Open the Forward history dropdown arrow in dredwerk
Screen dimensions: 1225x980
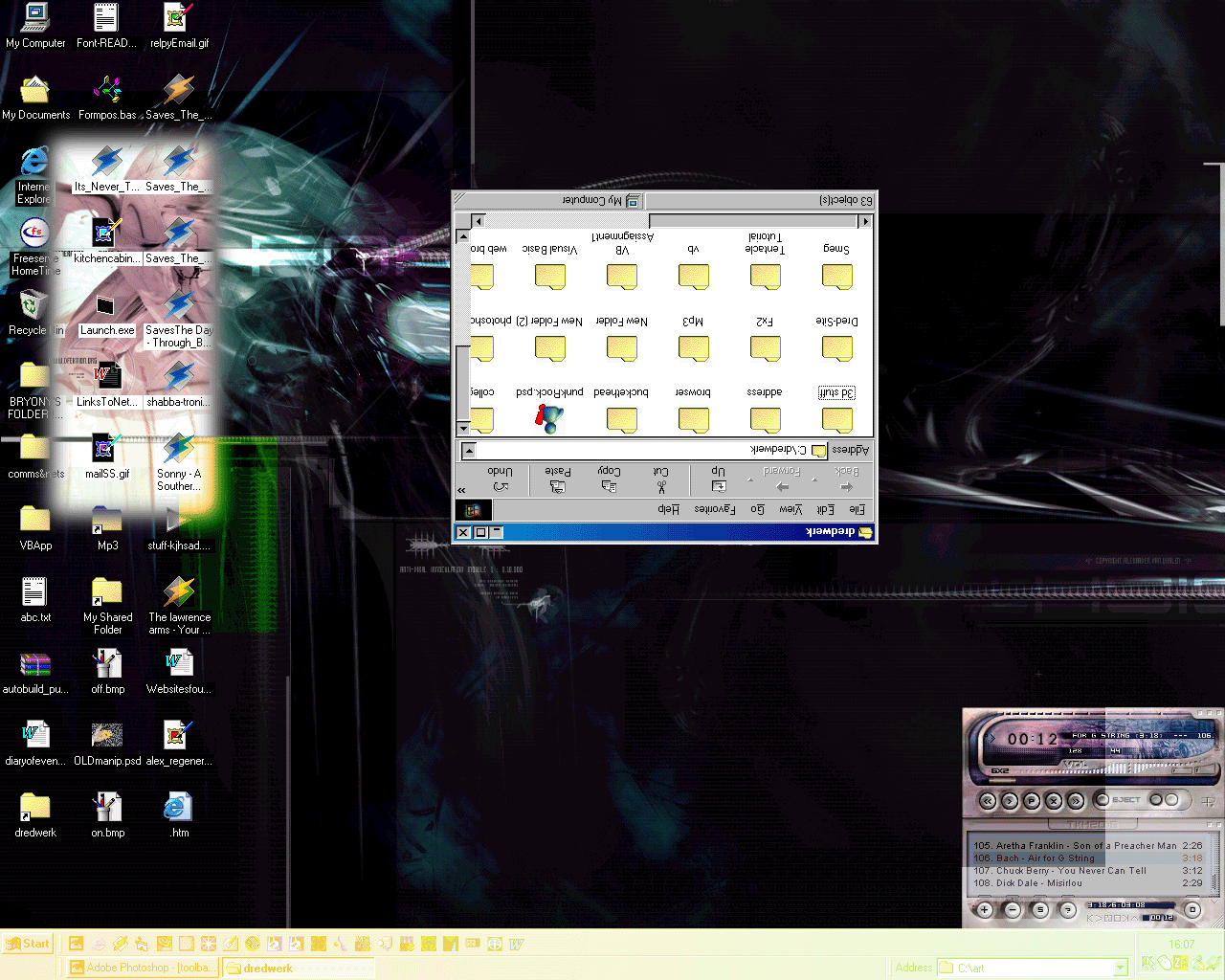point(750,479)
